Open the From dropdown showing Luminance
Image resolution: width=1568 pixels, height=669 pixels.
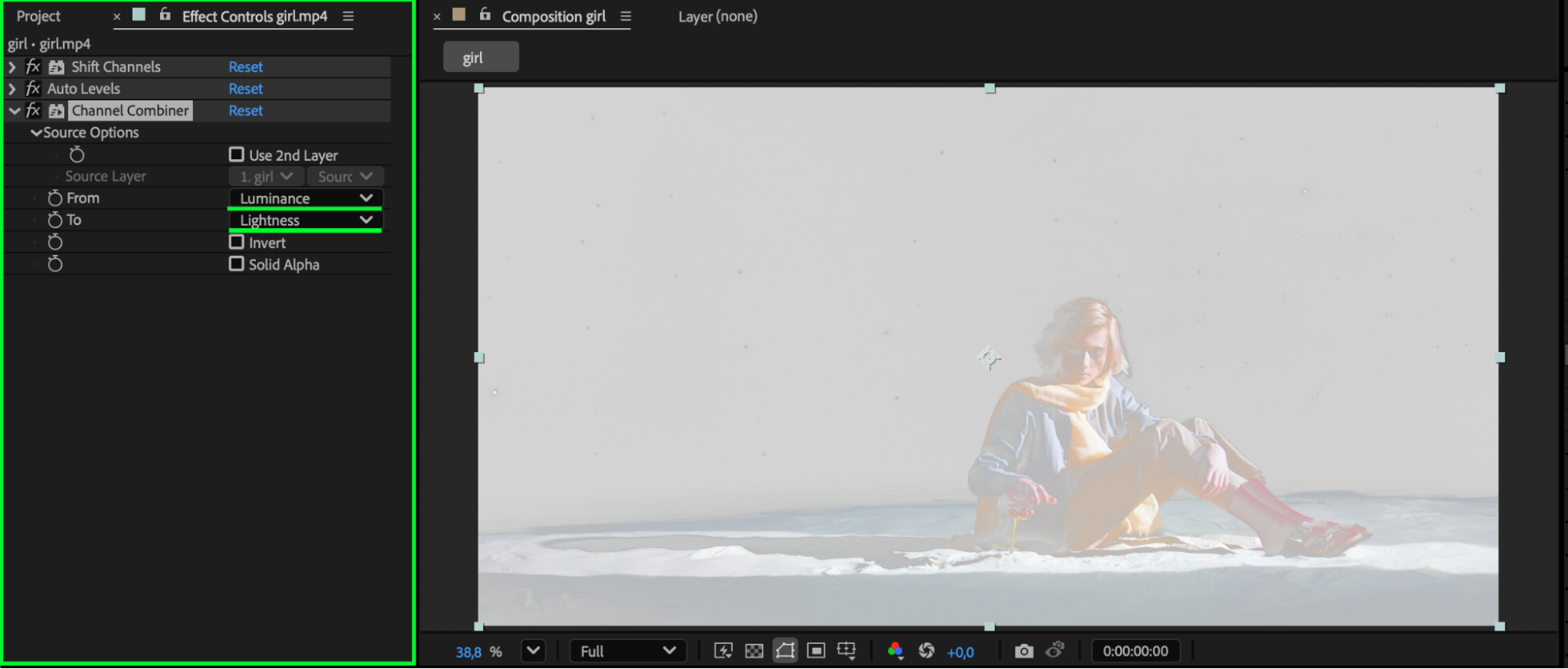[305, 198]
